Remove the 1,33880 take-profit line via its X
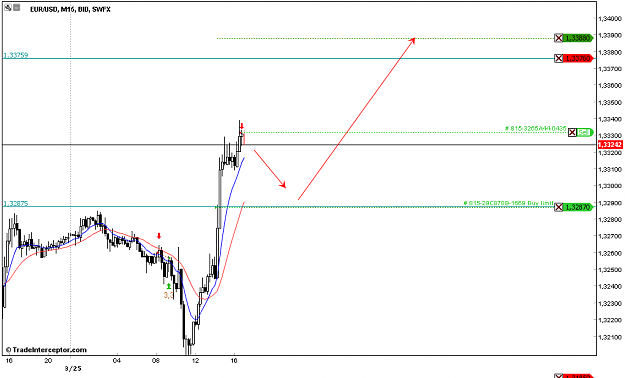Viewport: 625px width, 378px height. pos(559,38)
